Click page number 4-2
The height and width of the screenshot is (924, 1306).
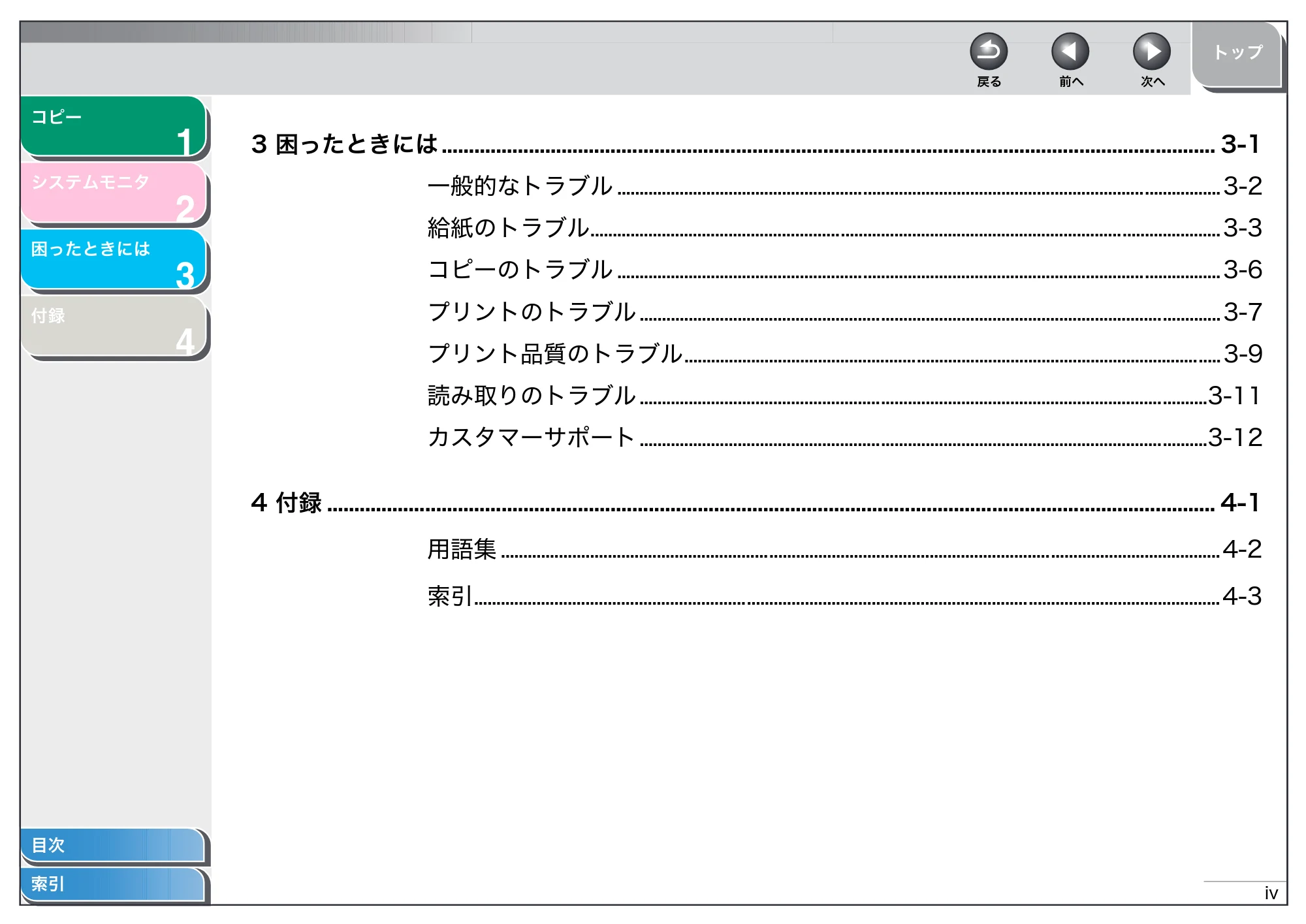pos(1242,549)
